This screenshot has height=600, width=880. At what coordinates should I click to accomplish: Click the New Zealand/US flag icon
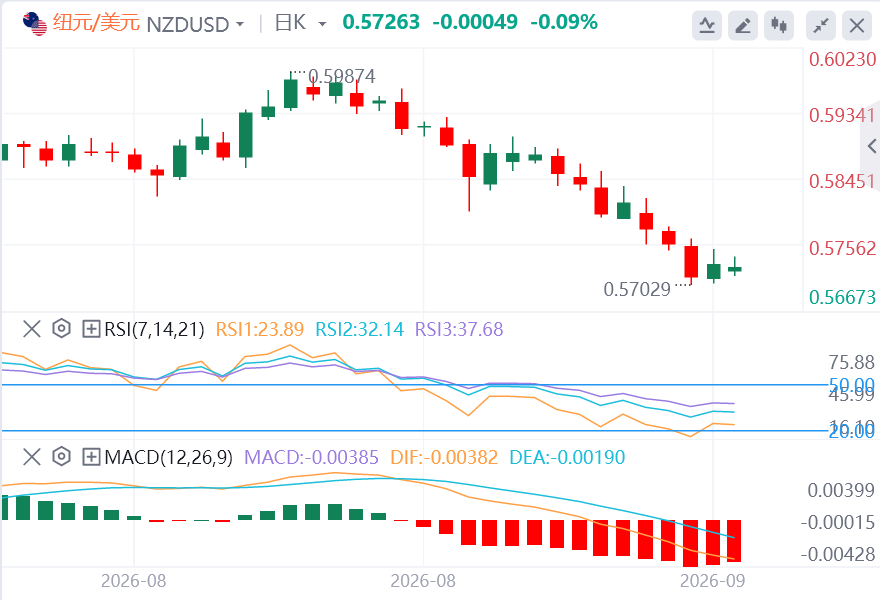tap(35, 24)
